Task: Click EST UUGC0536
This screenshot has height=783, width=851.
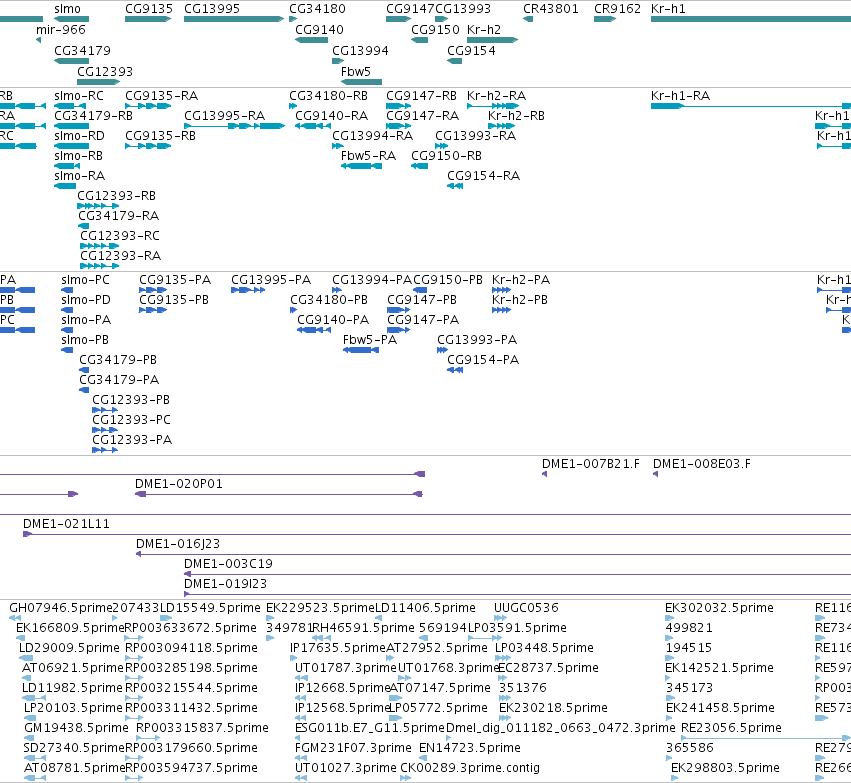Action: (526, 608)
